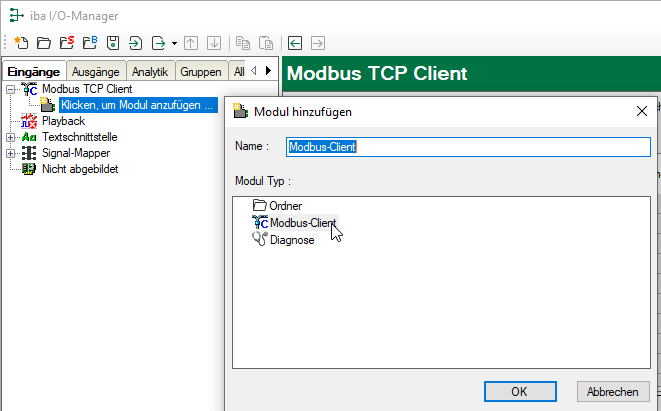This screenshot has width=661, height=411.
Task: Select Signal-Mapper in the tree
Action: (x=76, y=153)
